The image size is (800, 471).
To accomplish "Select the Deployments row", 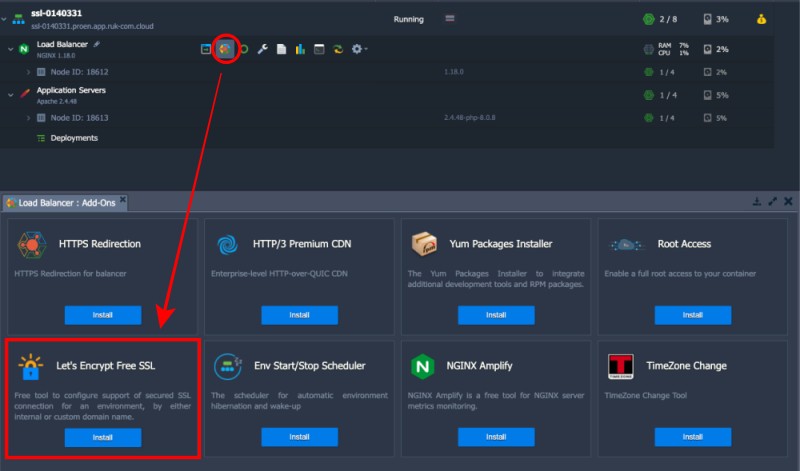I will [387, 138].
